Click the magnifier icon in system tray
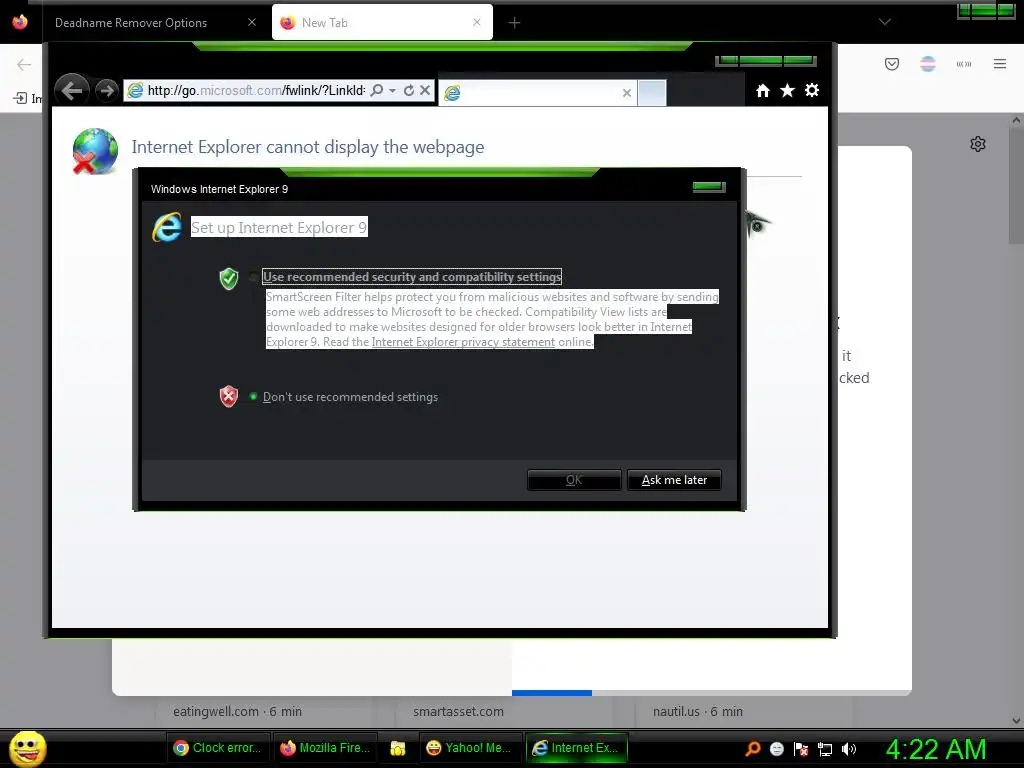 point(753,749)
